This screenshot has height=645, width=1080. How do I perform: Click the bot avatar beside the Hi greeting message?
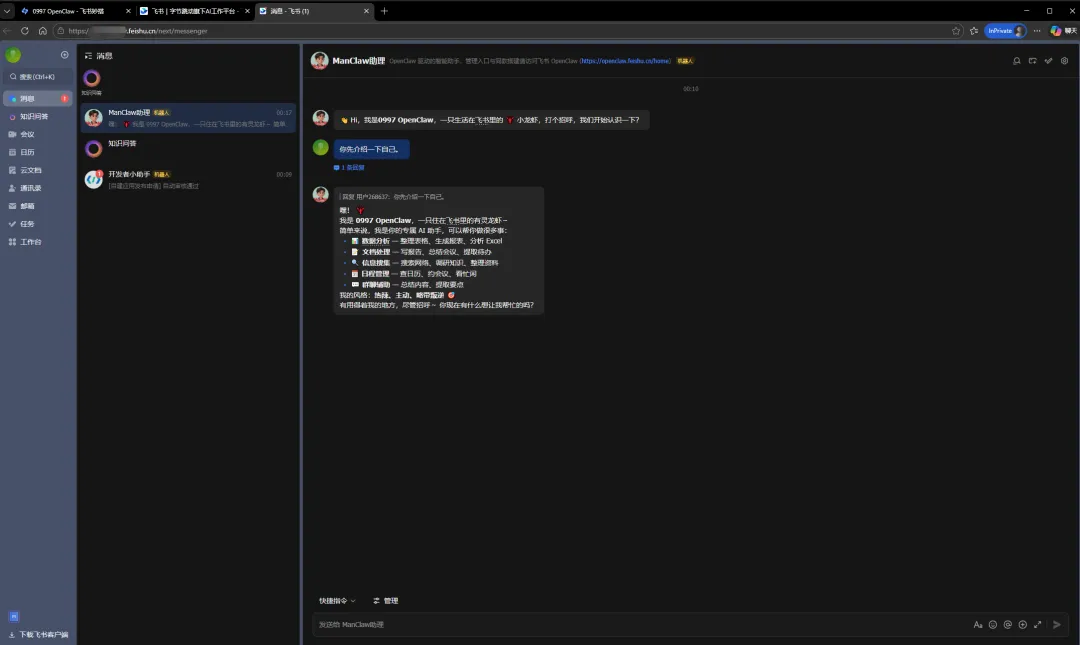320,118
